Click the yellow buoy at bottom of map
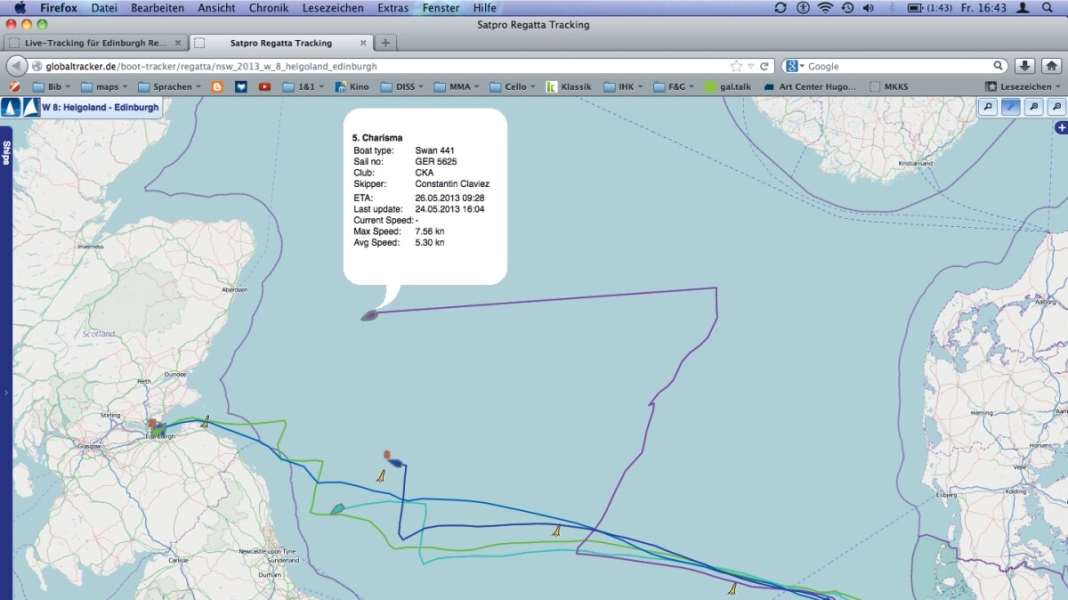 point(733,588)
